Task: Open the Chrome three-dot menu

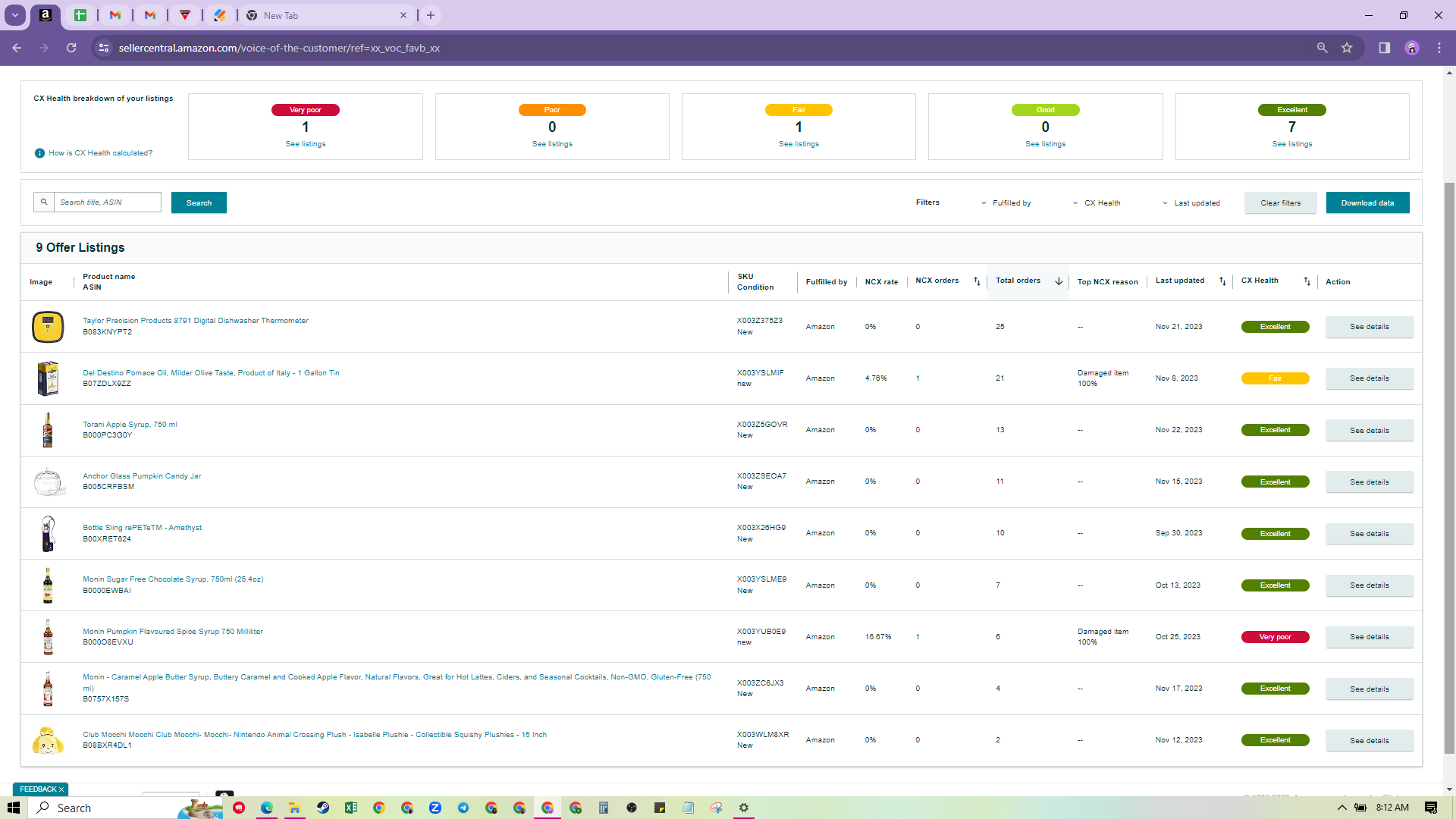Action: coord(1439,48)
